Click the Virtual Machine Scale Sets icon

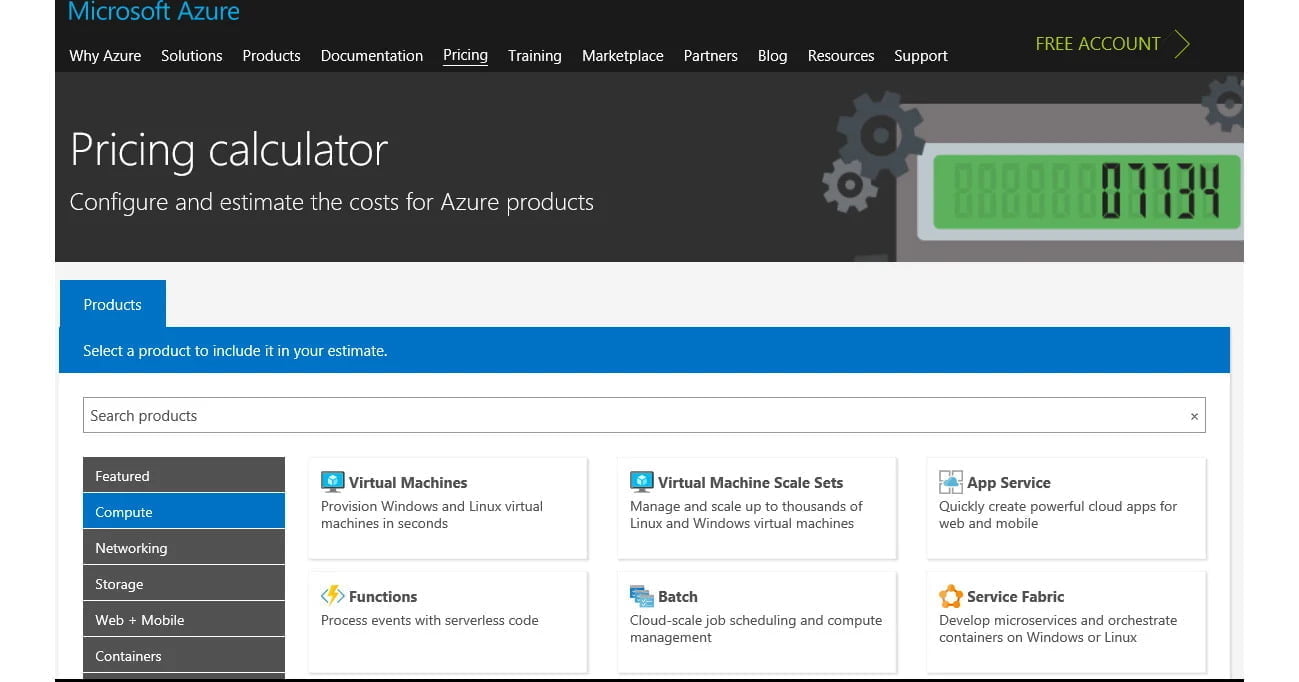tap(642, 482)
